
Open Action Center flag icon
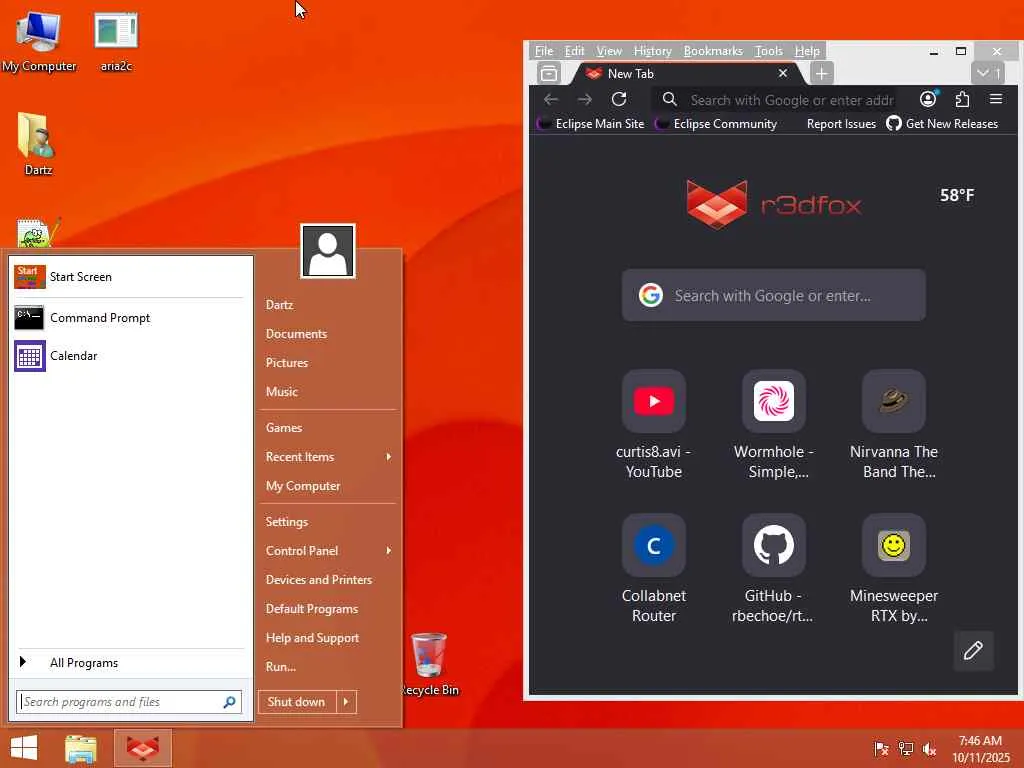[881, 749]
